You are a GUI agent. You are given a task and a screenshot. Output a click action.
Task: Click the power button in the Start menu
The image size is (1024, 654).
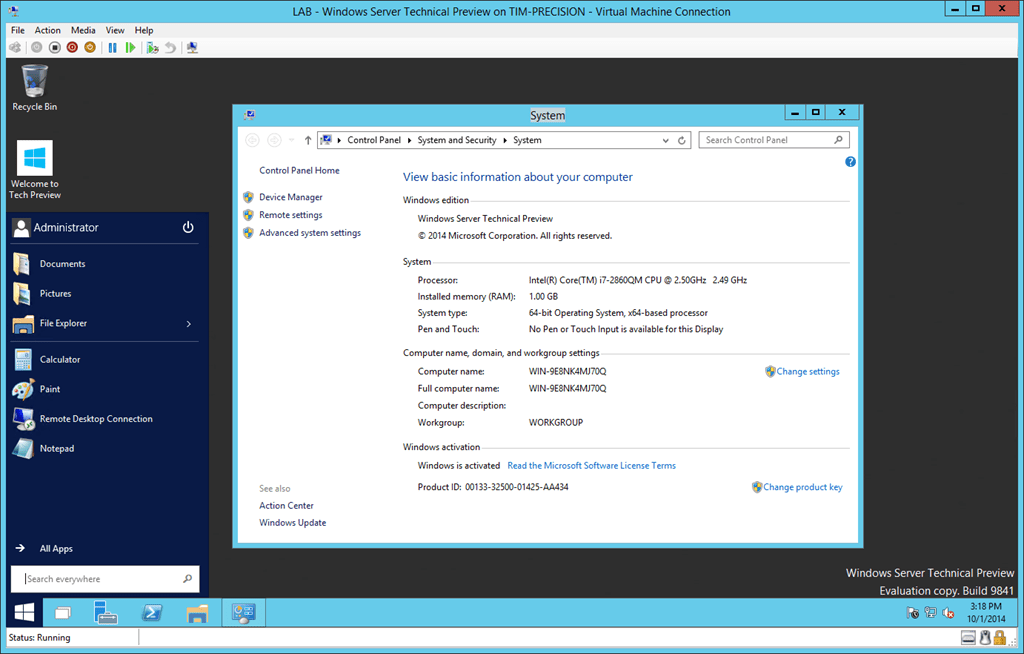pos(188,227)
